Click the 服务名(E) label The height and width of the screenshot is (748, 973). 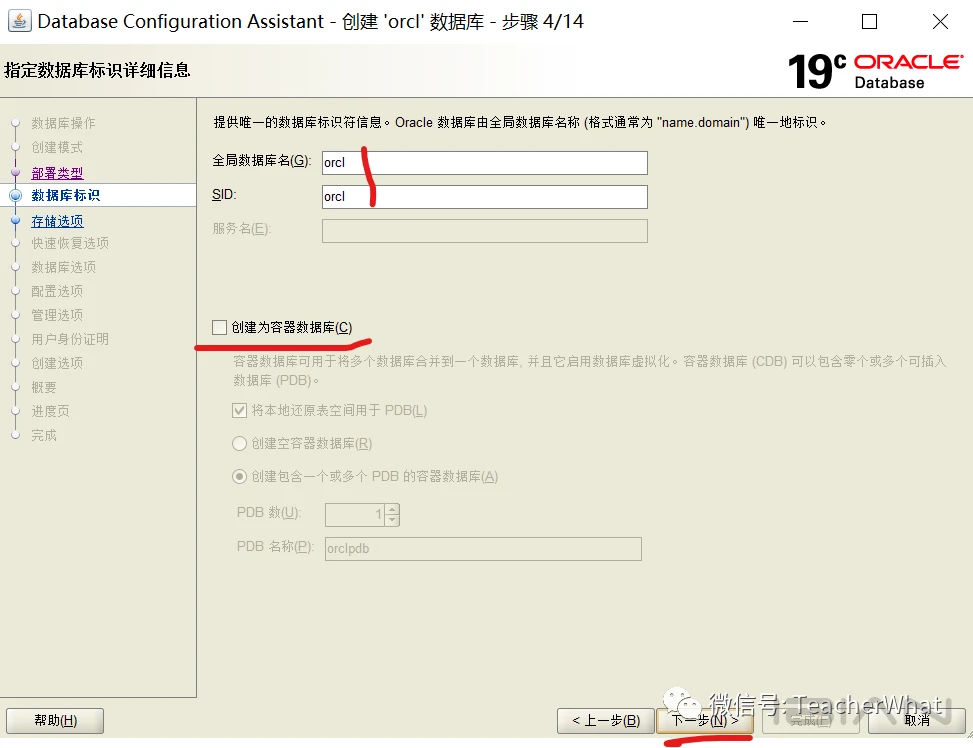(x=242, y=228)
